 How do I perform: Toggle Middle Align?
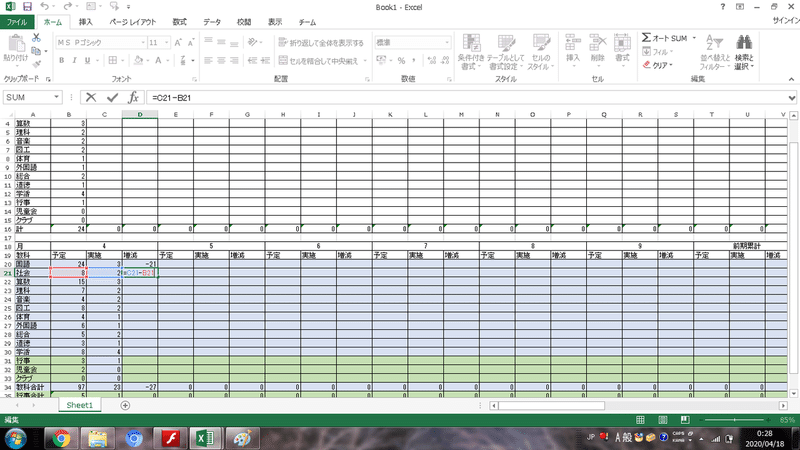(221, 42)
